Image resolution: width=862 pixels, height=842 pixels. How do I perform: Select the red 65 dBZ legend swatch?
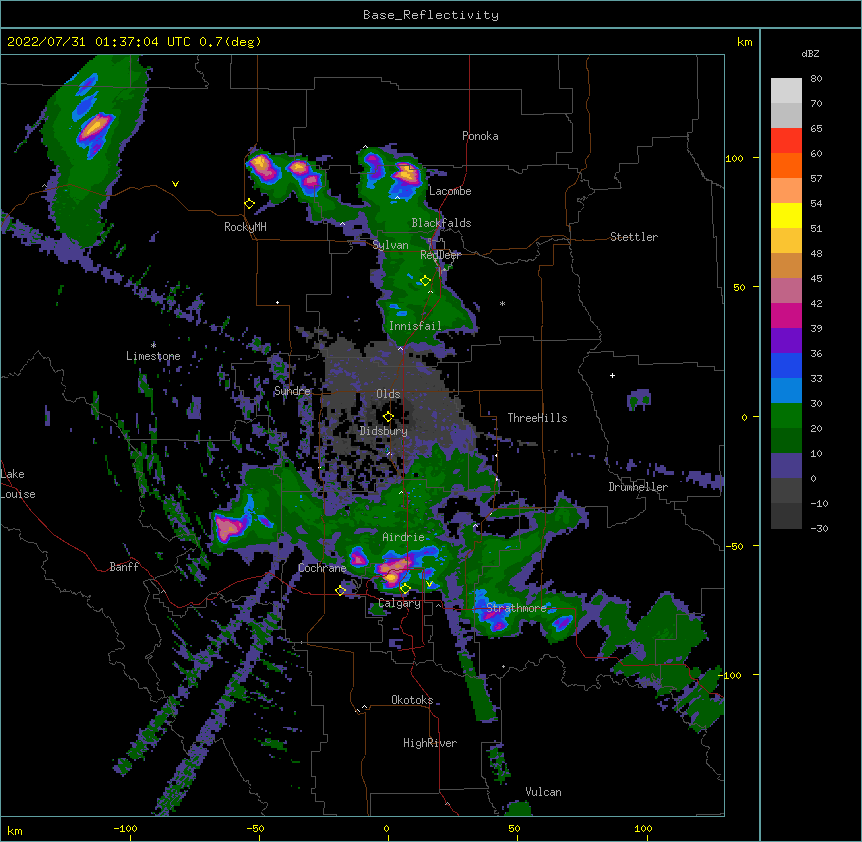(x=786, y=141)
